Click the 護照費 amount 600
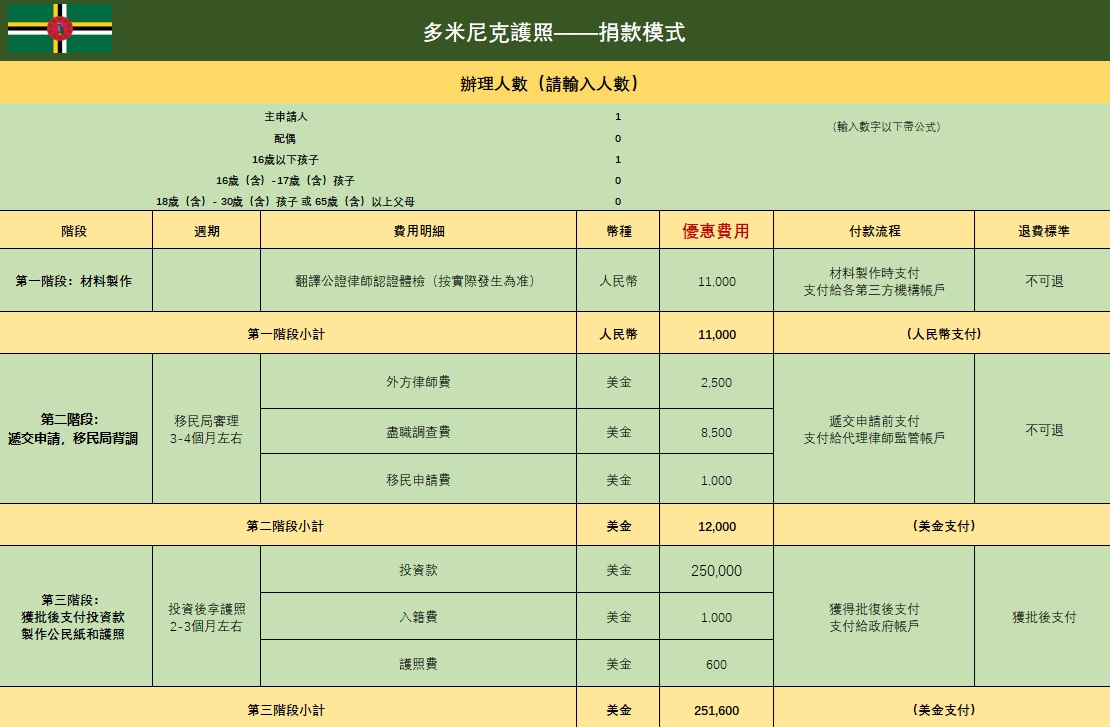This screenshot has width=1110, height=727. click(716, 665)
